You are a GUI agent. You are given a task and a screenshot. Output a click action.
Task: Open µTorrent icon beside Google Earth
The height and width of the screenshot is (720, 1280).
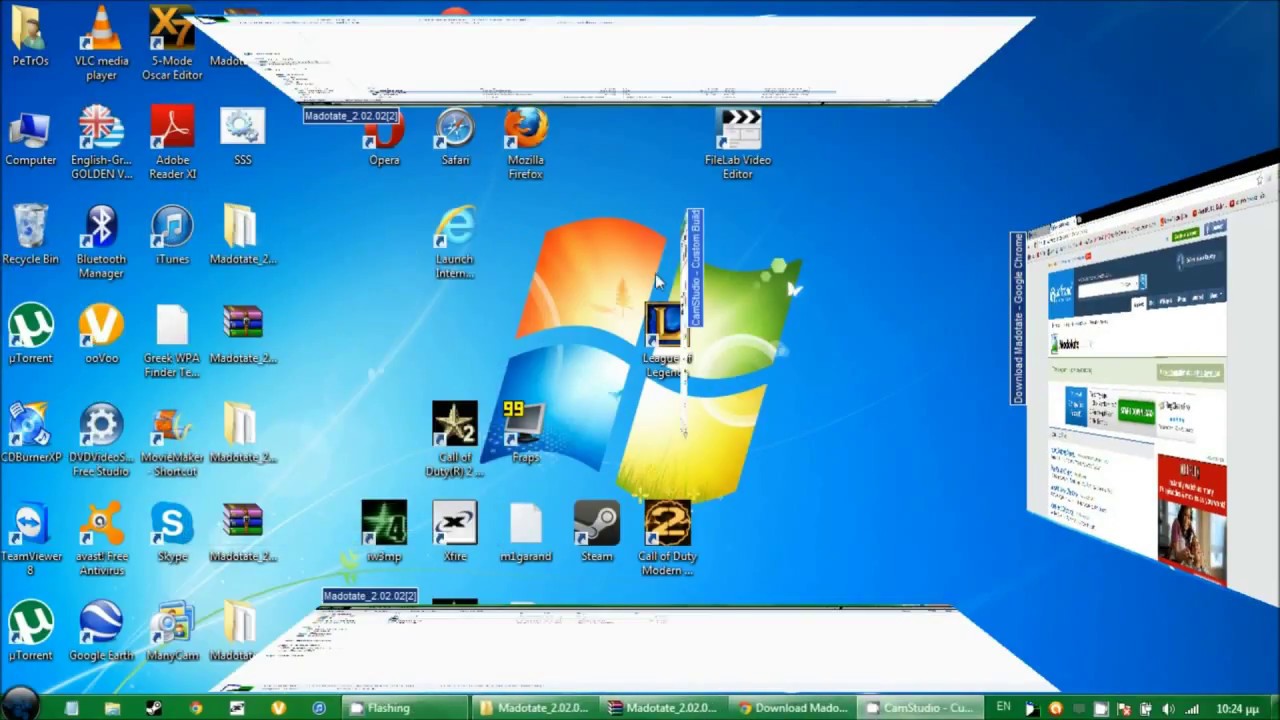coord(30,631)
